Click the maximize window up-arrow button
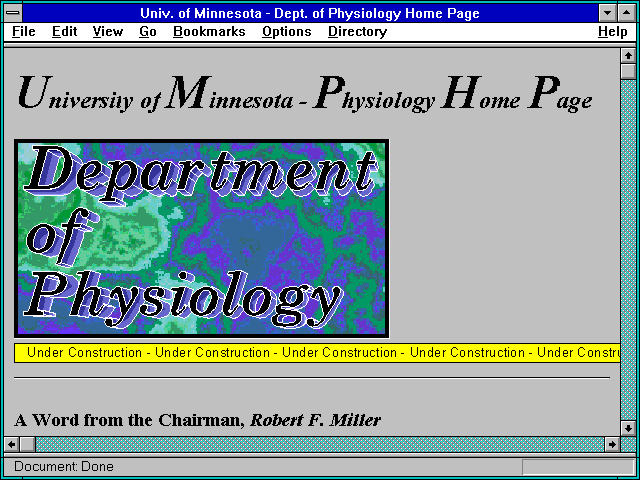 (627, 13)
